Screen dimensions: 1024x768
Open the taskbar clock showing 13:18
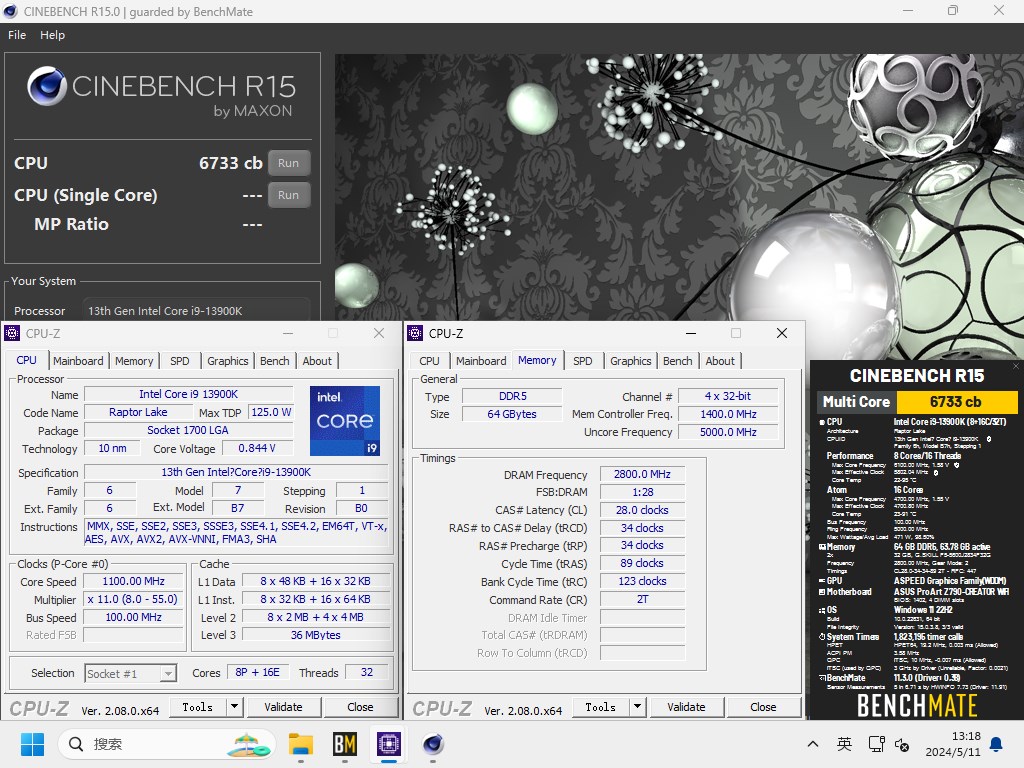pyautogui.click(x=953, y=744)
